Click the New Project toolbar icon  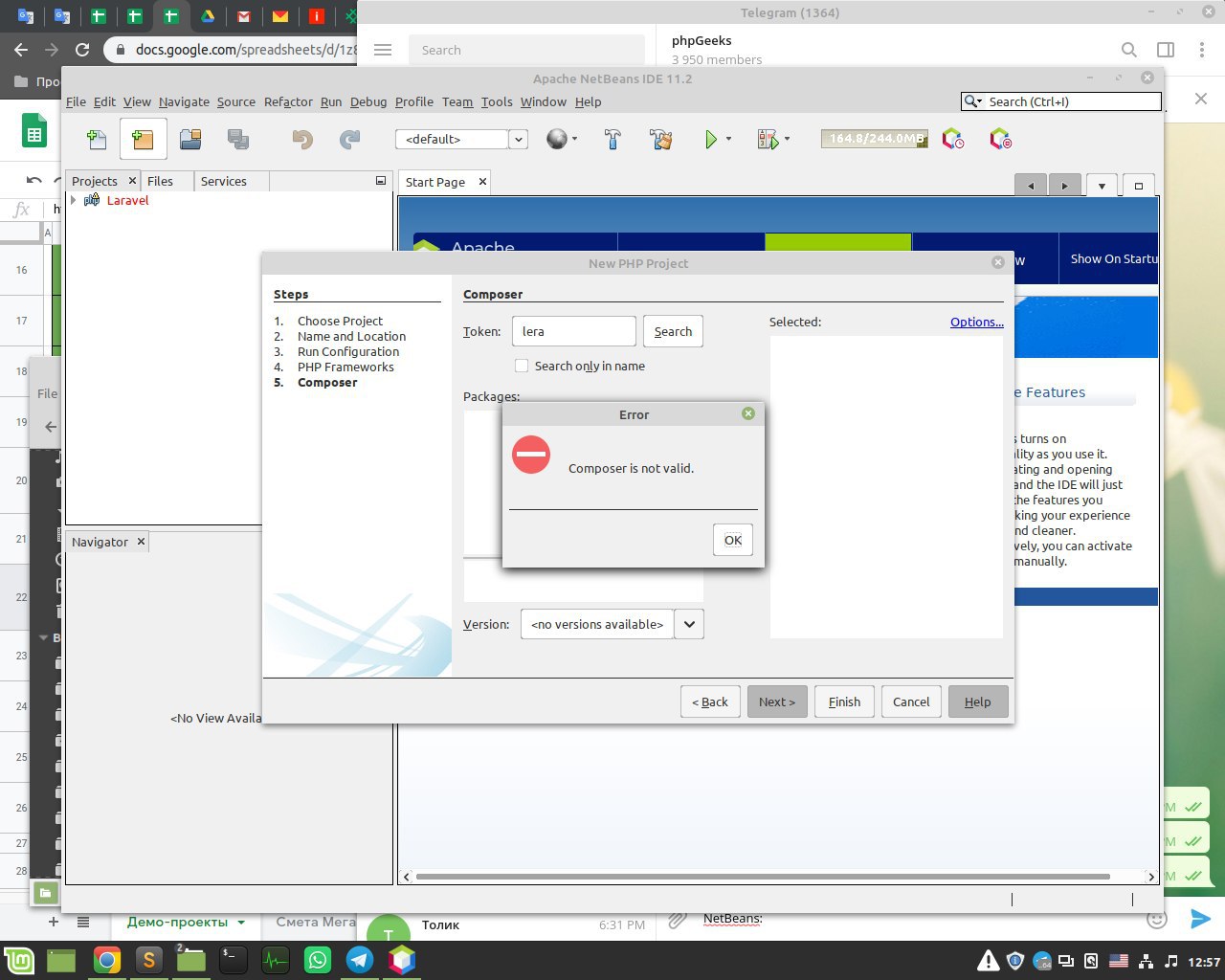(x=144, y=140)
